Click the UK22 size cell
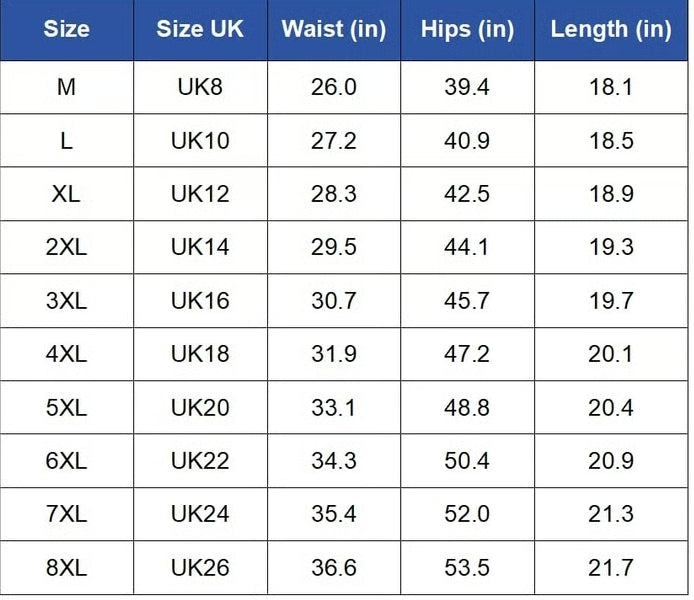Viewport: 694px width, 600px height. pyautogui.click(x=200, y=461)
